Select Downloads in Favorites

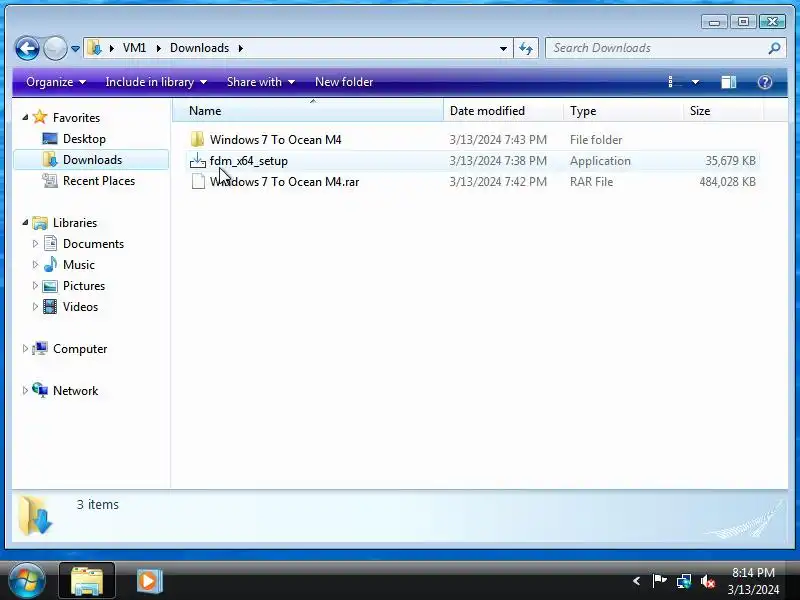(x=92, y=160)
